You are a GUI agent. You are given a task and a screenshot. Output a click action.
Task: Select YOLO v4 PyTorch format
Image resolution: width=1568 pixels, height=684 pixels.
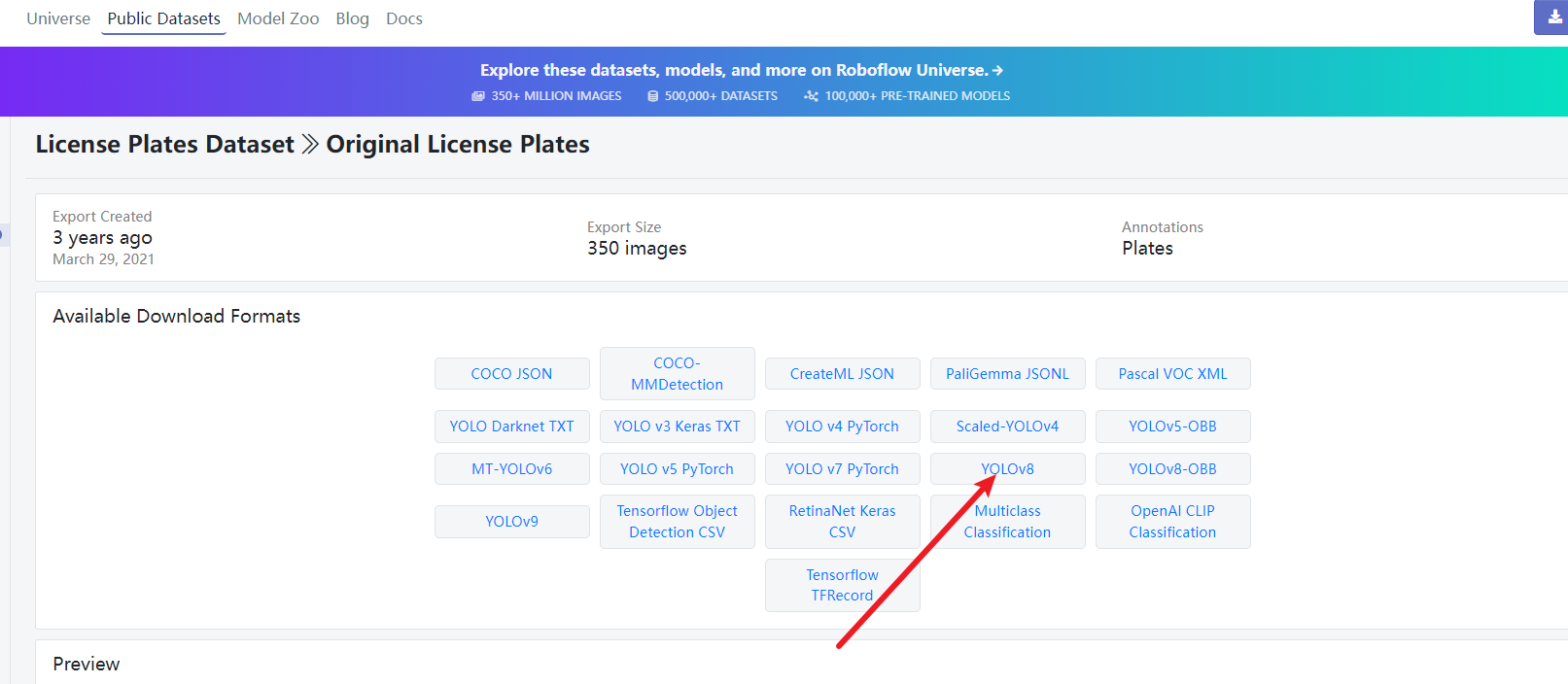point(843,427)
